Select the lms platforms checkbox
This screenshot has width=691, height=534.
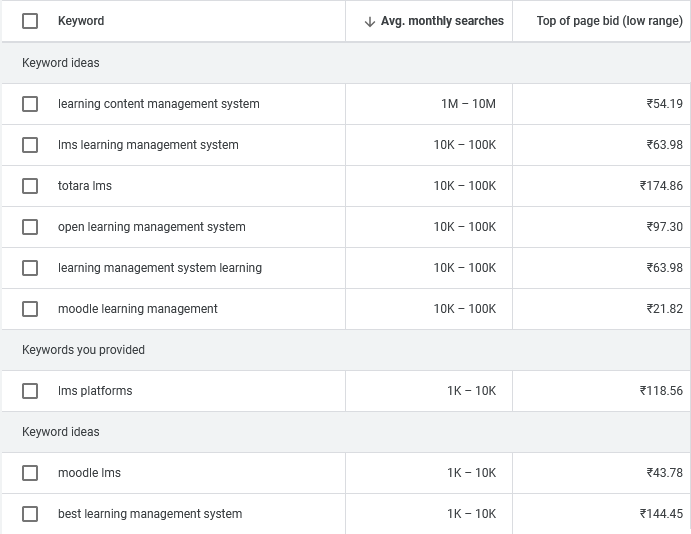(x=30, y=391)
